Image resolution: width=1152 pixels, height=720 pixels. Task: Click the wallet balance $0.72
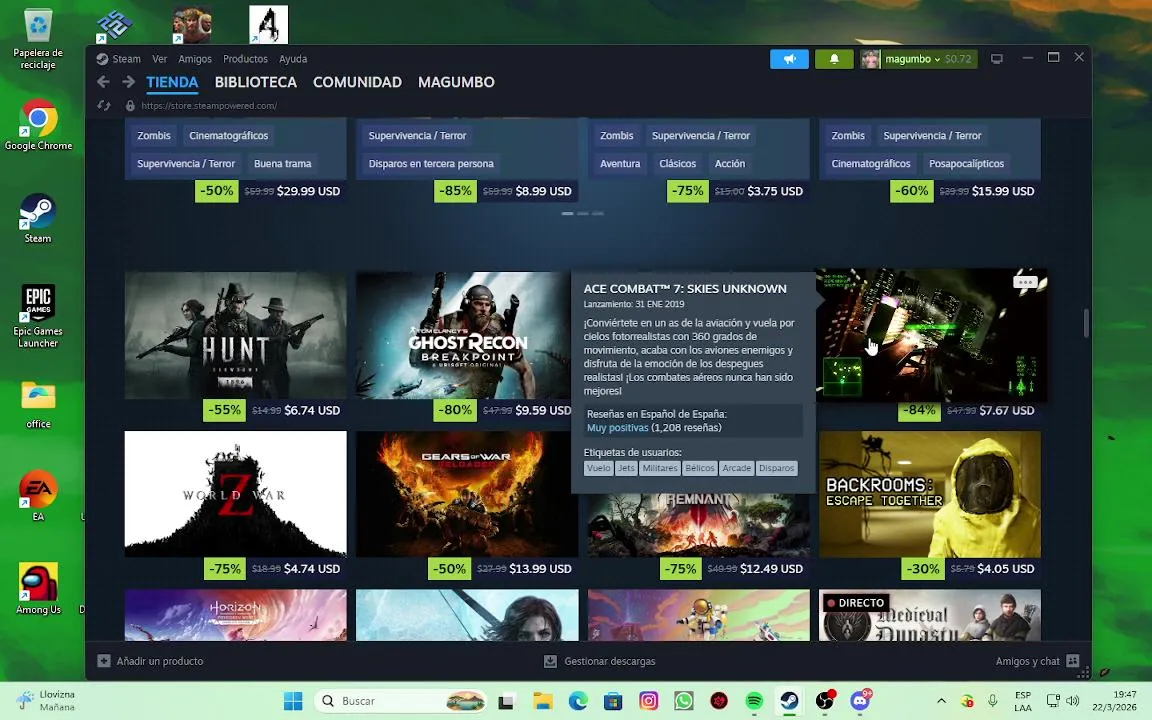click(x=958, y=59)
